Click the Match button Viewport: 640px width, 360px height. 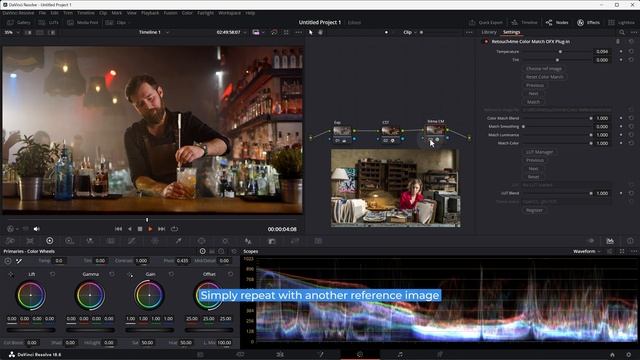(533, 102)
